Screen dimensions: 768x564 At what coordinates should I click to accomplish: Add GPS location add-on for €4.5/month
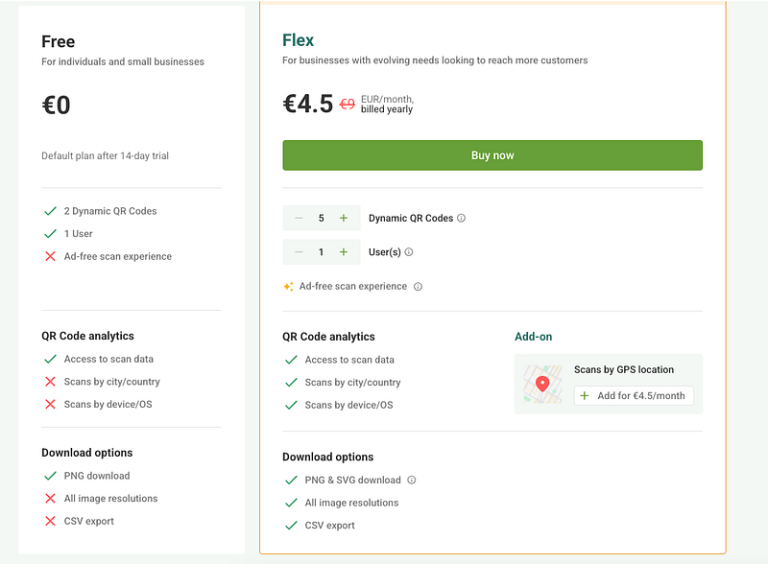coord(634,396)
